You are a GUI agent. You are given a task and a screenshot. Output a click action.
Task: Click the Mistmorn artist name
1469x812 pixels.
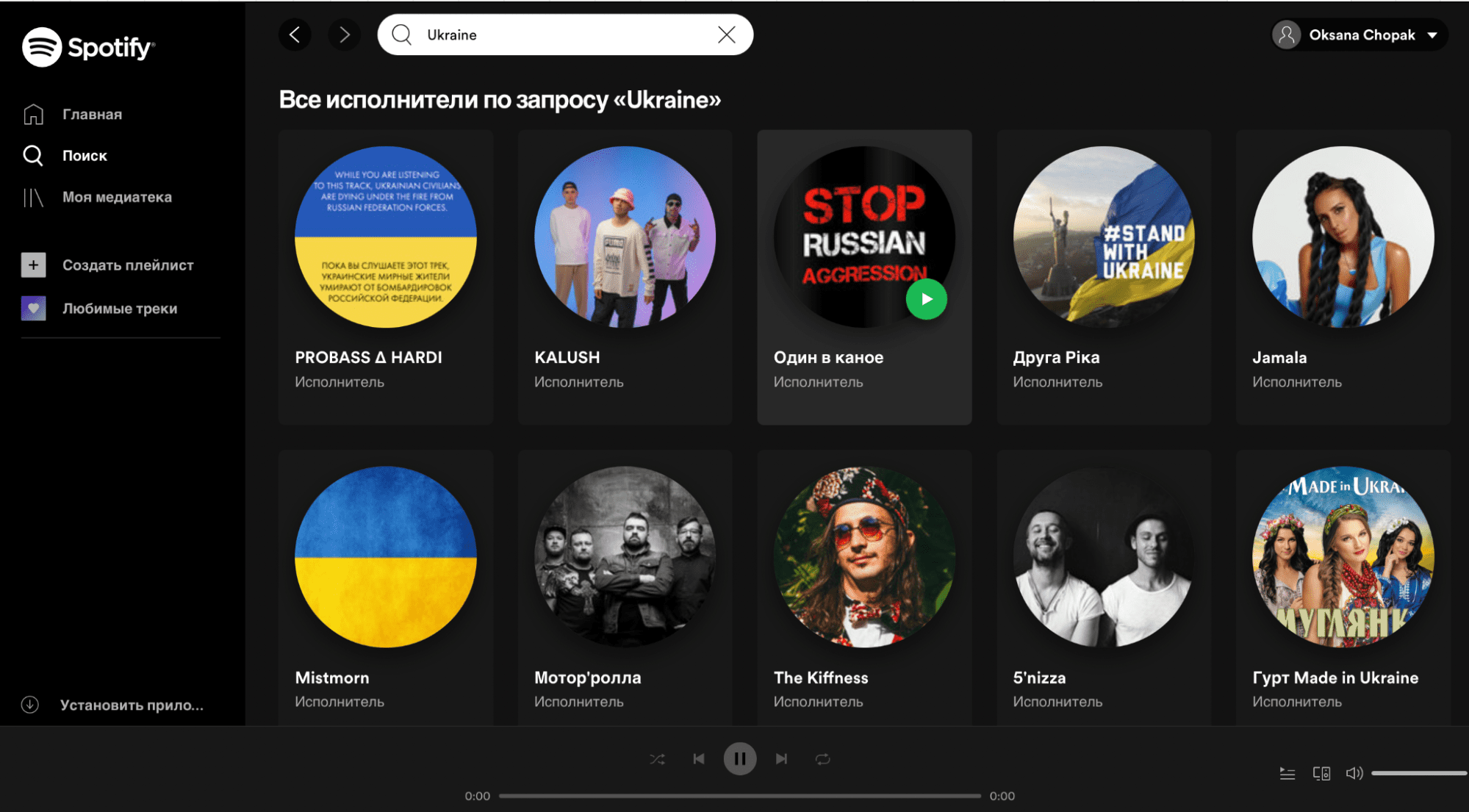coord(332,678)
